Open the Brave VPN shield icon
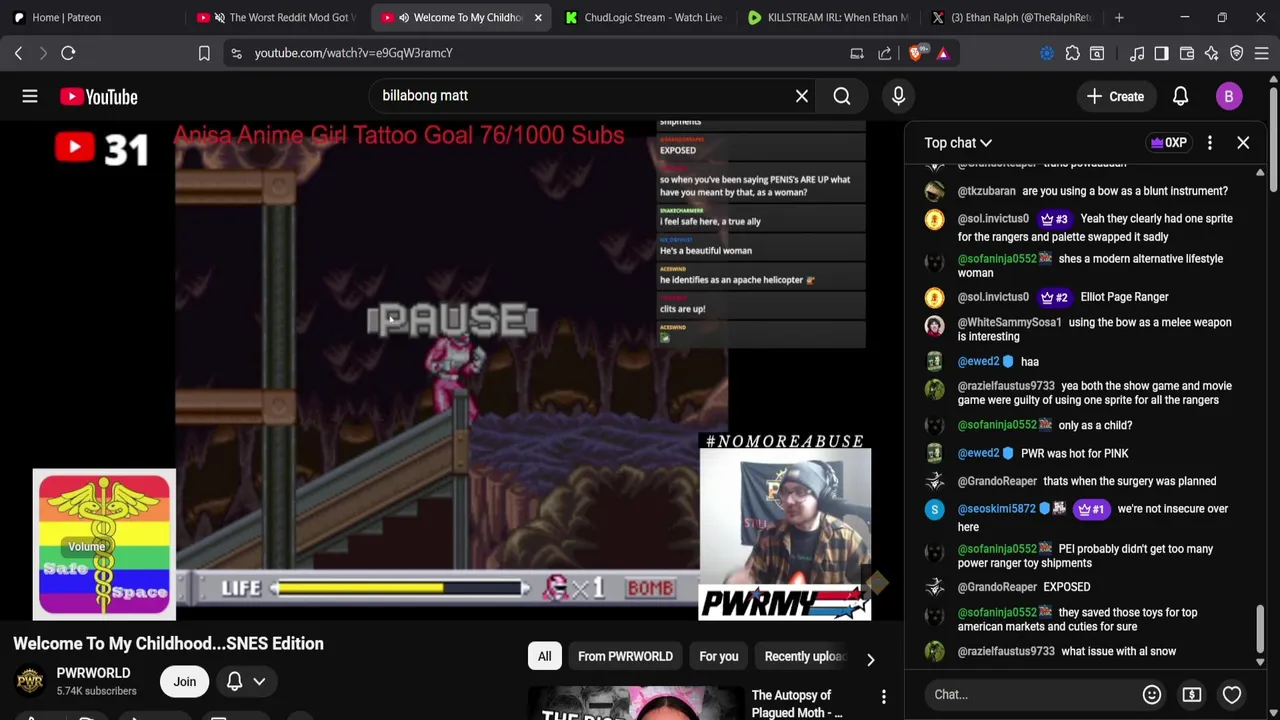The image size is (1280, 720). 1237,53
